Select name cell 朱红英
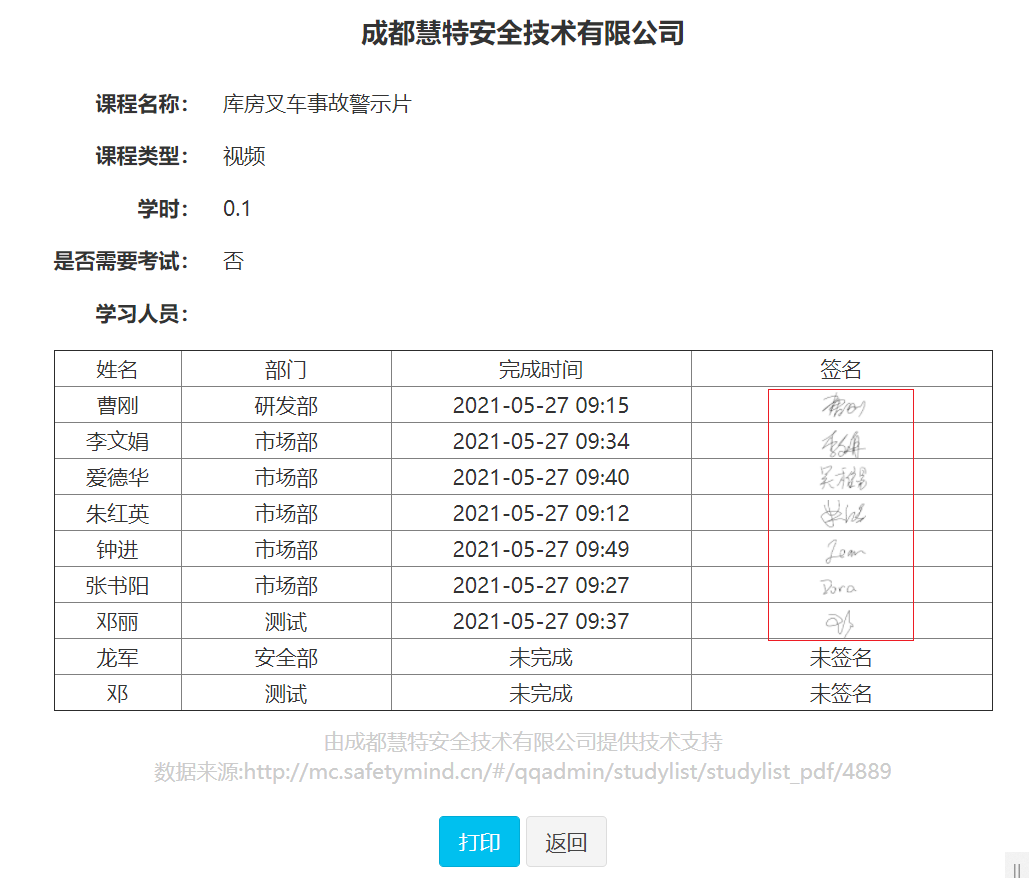This screenshot has height=878, width=1029. 117,514
